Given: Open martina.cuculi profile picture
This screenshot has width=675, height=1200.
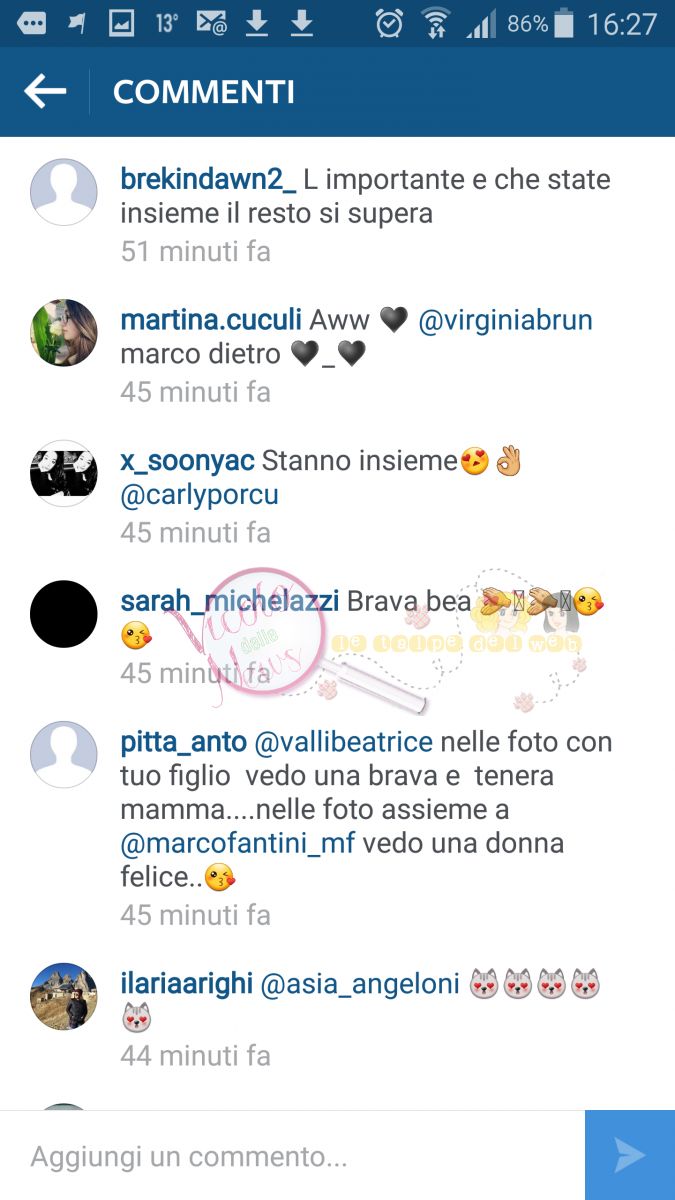Looking at the screenshot, I should tap(63, 332).
